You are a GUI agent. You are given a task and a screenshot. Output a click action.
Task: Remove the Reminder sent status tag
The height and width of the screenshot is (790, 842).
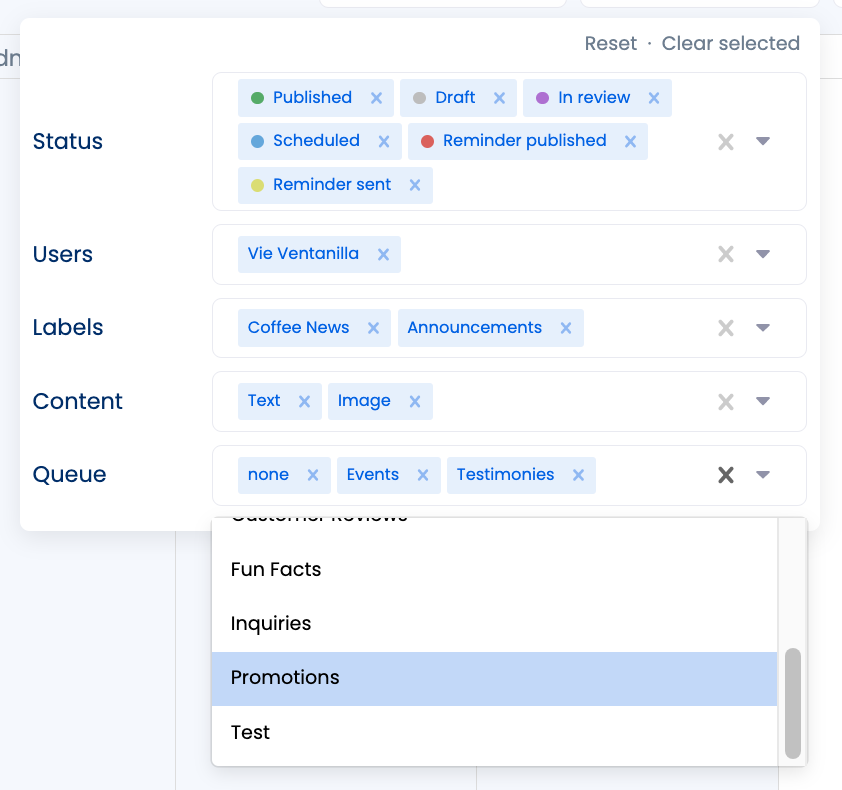[415, 185]
